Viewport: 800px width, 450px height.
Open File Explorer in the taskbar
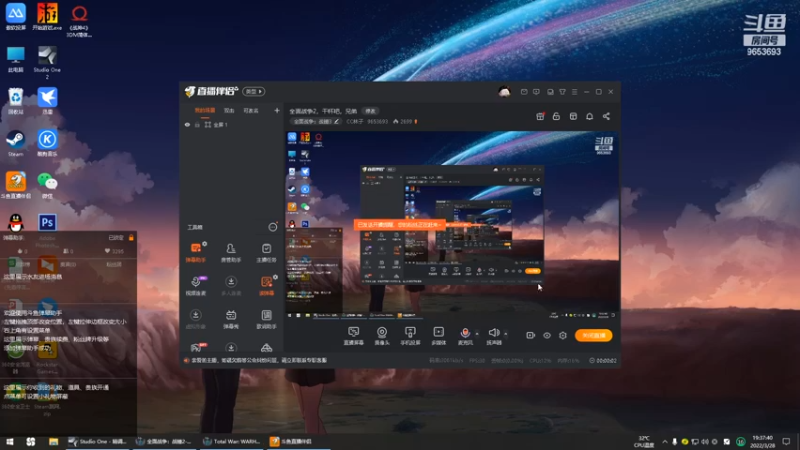54,441
